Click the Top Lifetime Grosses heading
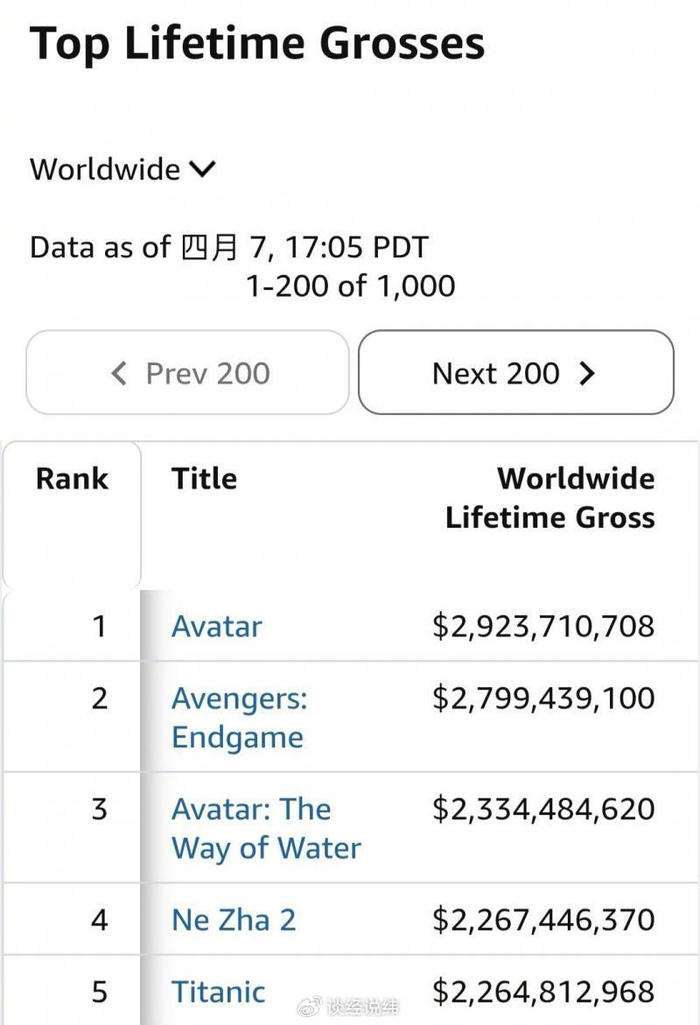Viewport: 700px width, 1025px height. click(x=257, y=44)
